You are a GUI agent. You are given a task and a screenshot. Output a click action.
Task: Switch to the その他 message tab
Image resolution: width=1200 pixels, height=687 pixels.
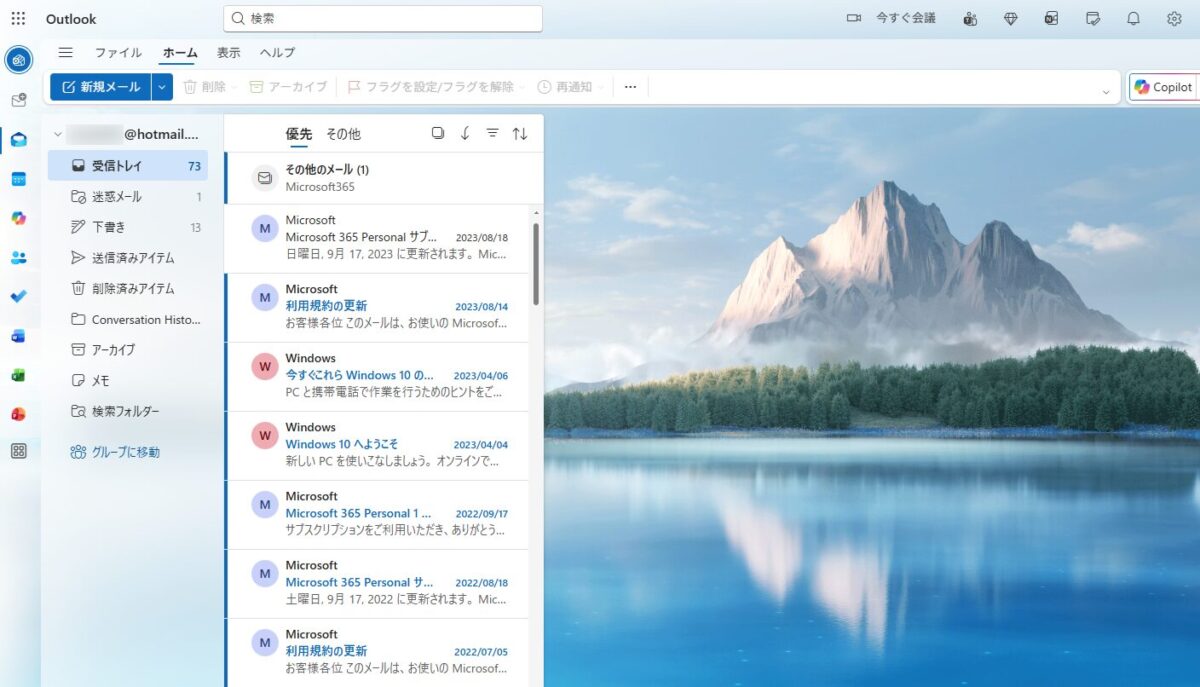point(344,132)
